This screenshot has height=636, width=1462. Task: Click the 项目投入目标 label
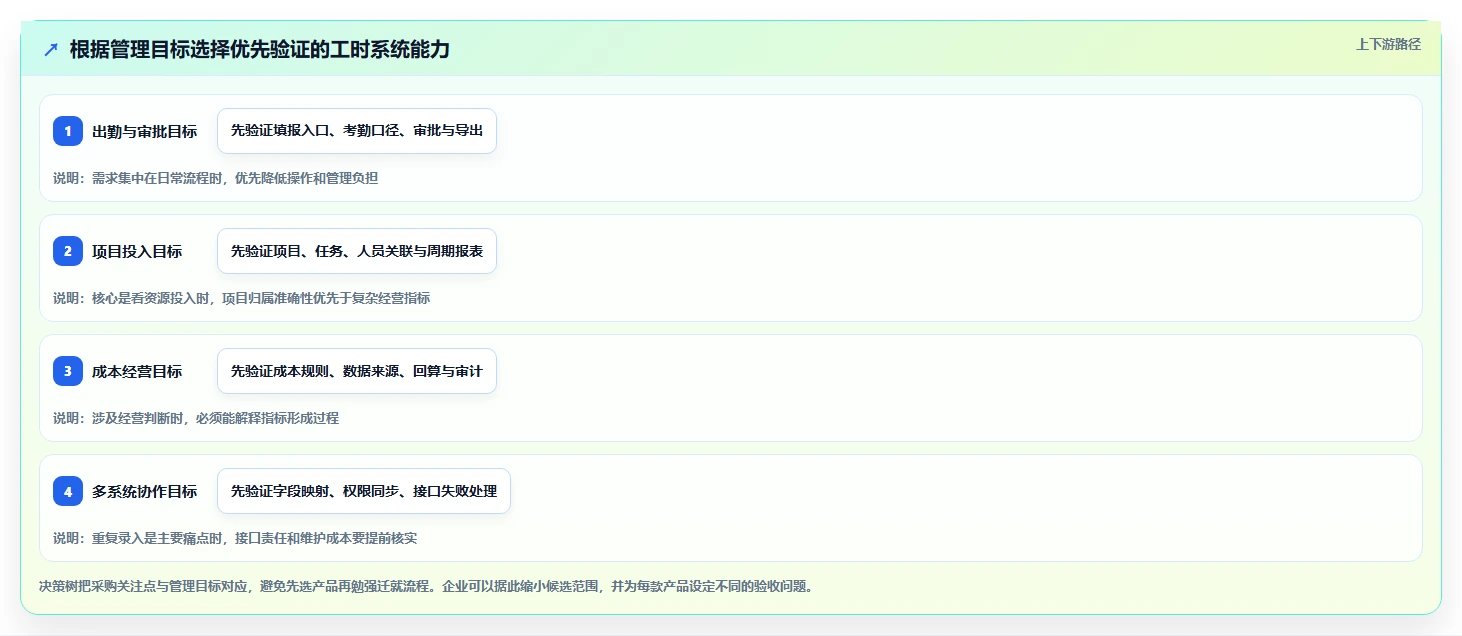tap(137, 251)
